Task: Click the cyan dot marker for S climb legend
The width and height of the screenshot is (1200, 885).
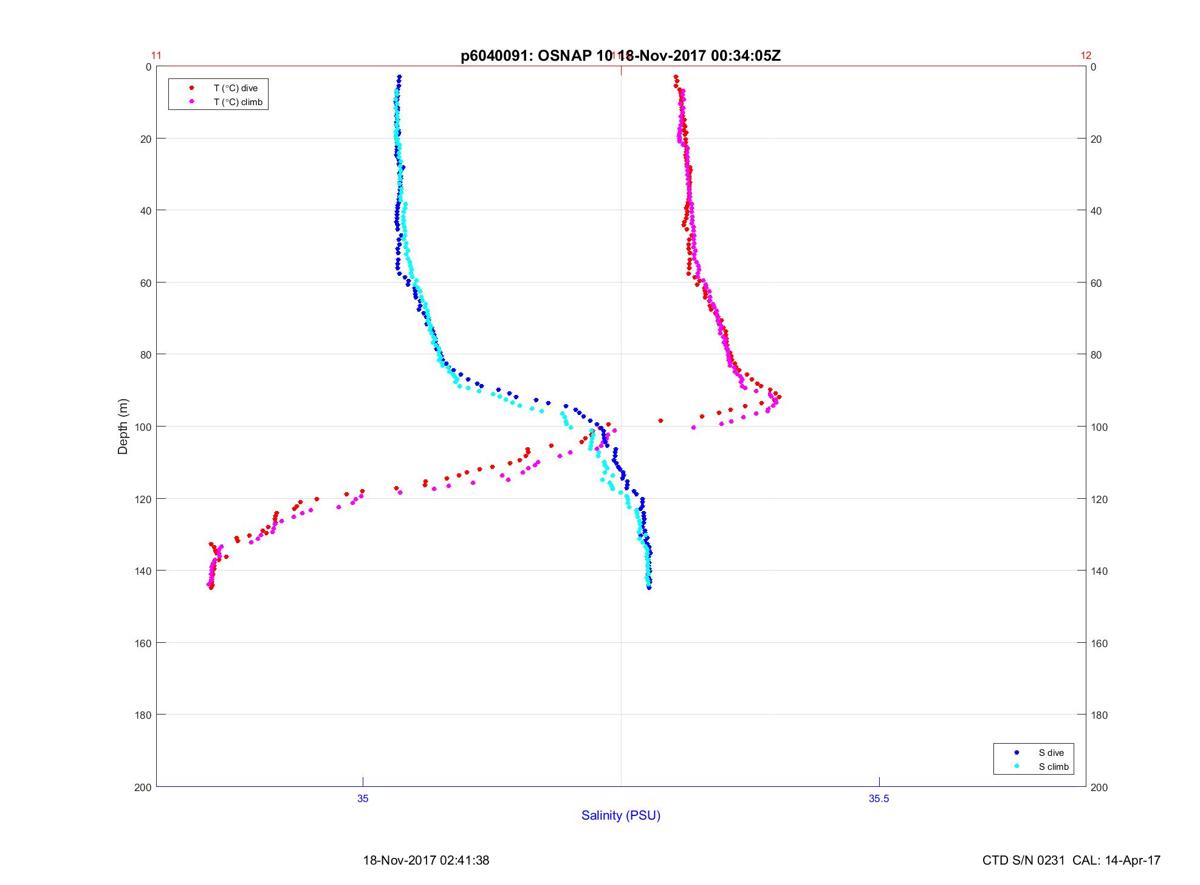Action: click(1016, 766)
